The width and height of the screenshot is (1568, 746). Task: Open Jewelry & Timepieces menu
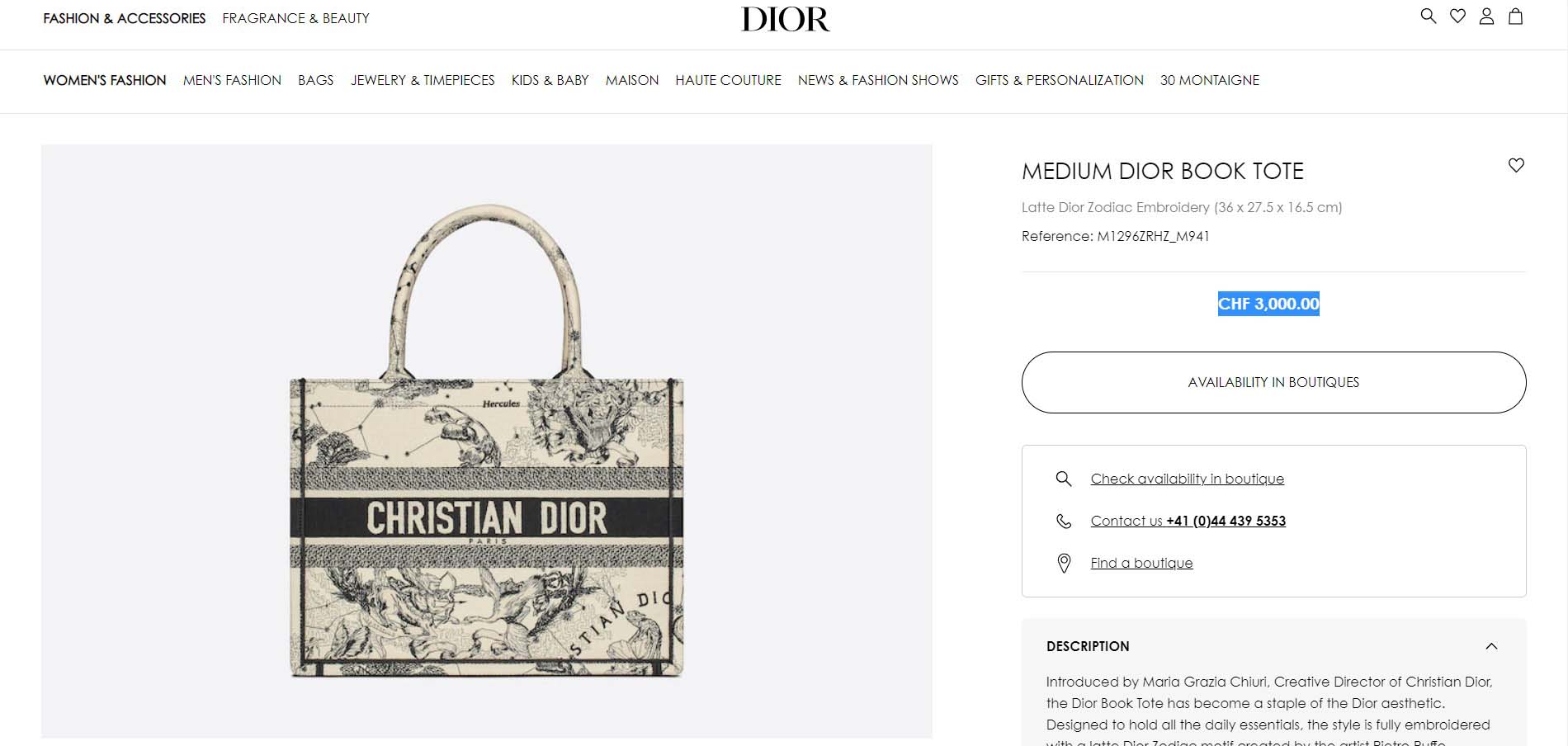click(x=423, y=80)
